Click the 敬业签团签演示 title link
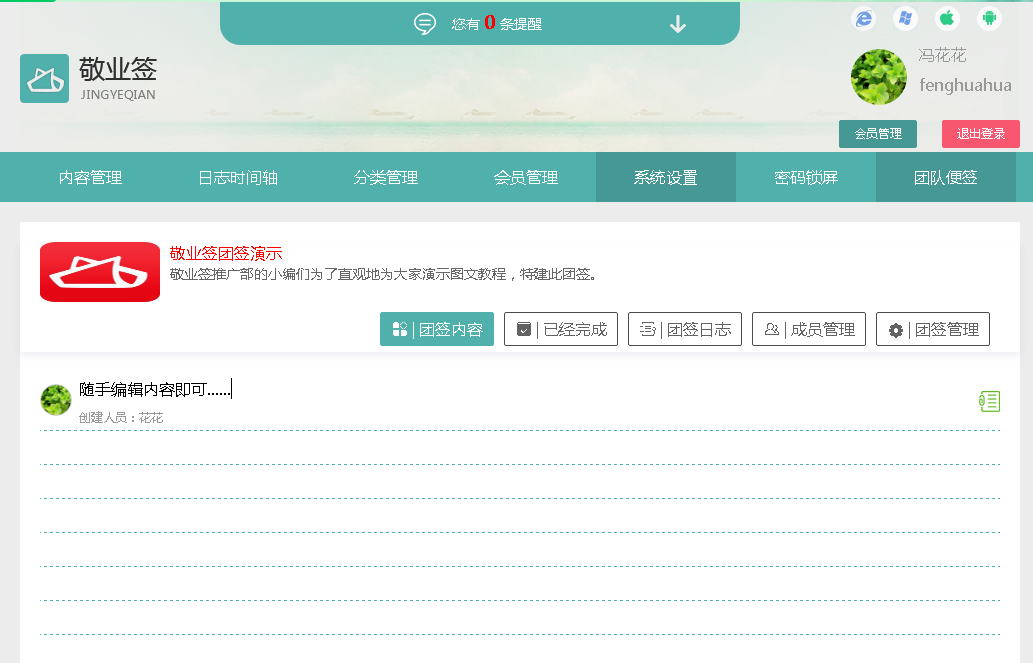 (x=226, y=254)
